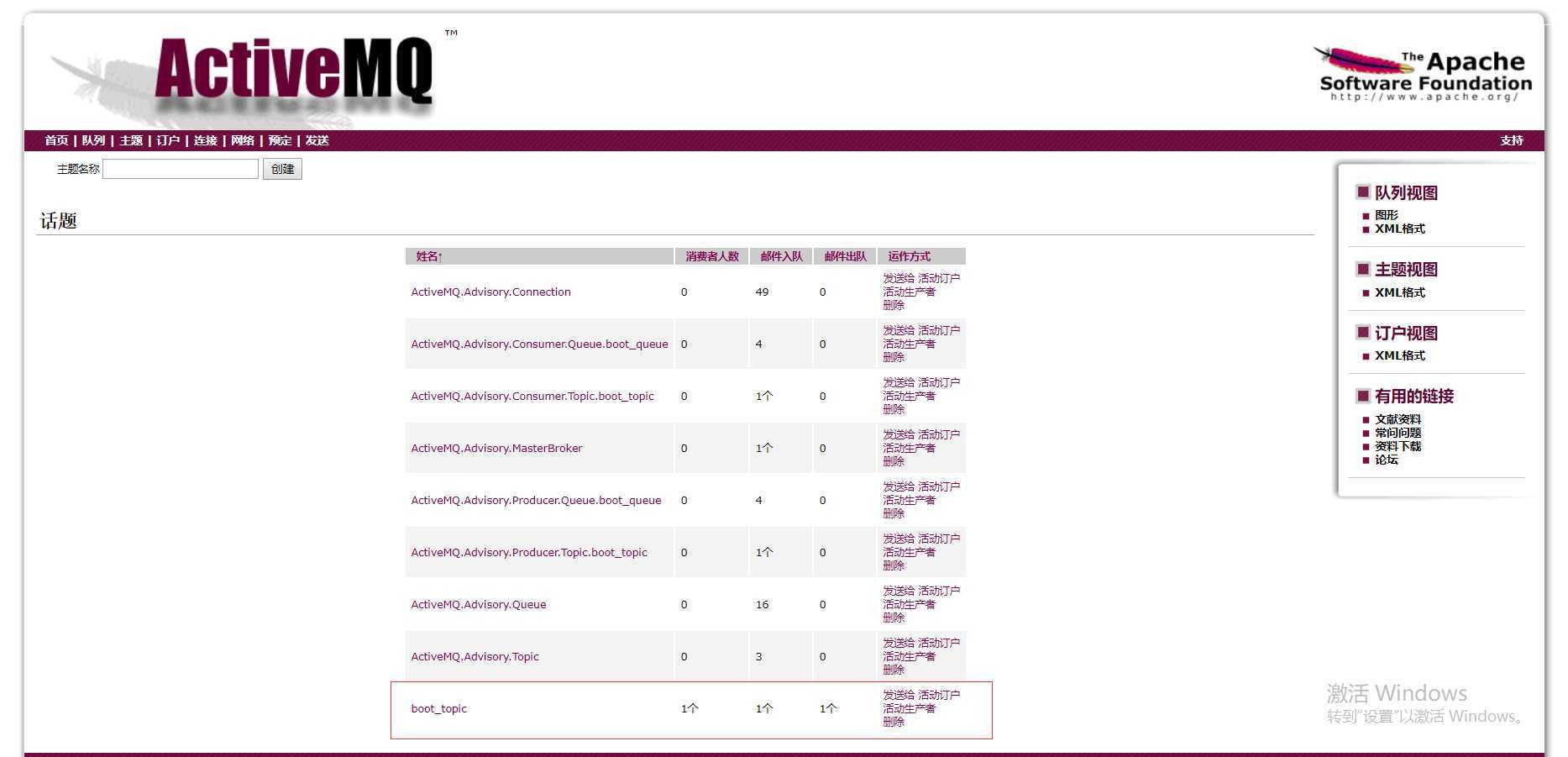Screen dimensions: 1568x757
Task: Click 活动生产者 for ActiveMQ.Advisory.Topic
Action: tap(909, 656)
